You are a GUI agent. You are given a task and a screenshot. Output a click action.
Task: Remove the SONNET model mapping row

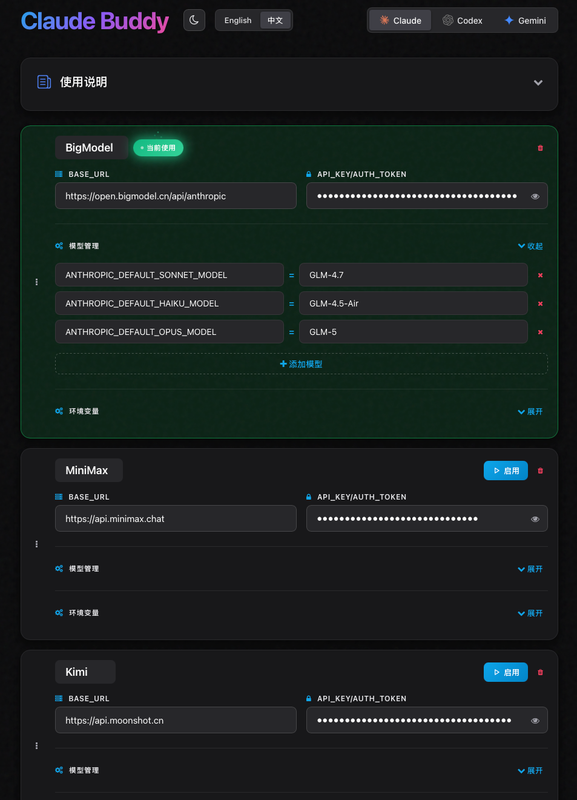pos(540,275)
